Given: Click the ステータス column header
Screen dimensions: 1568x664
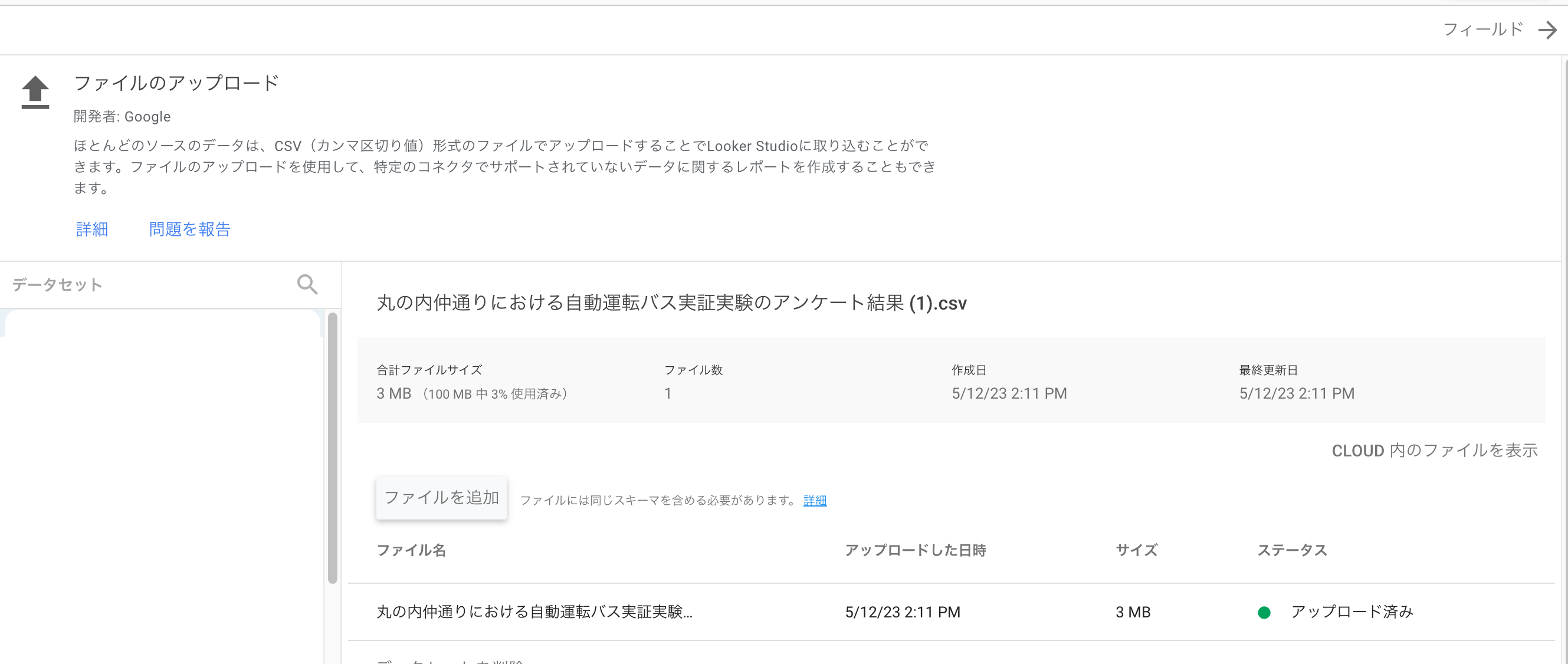Looking at the screenshot, I should pyautogui.click(x=1292, y=550).
